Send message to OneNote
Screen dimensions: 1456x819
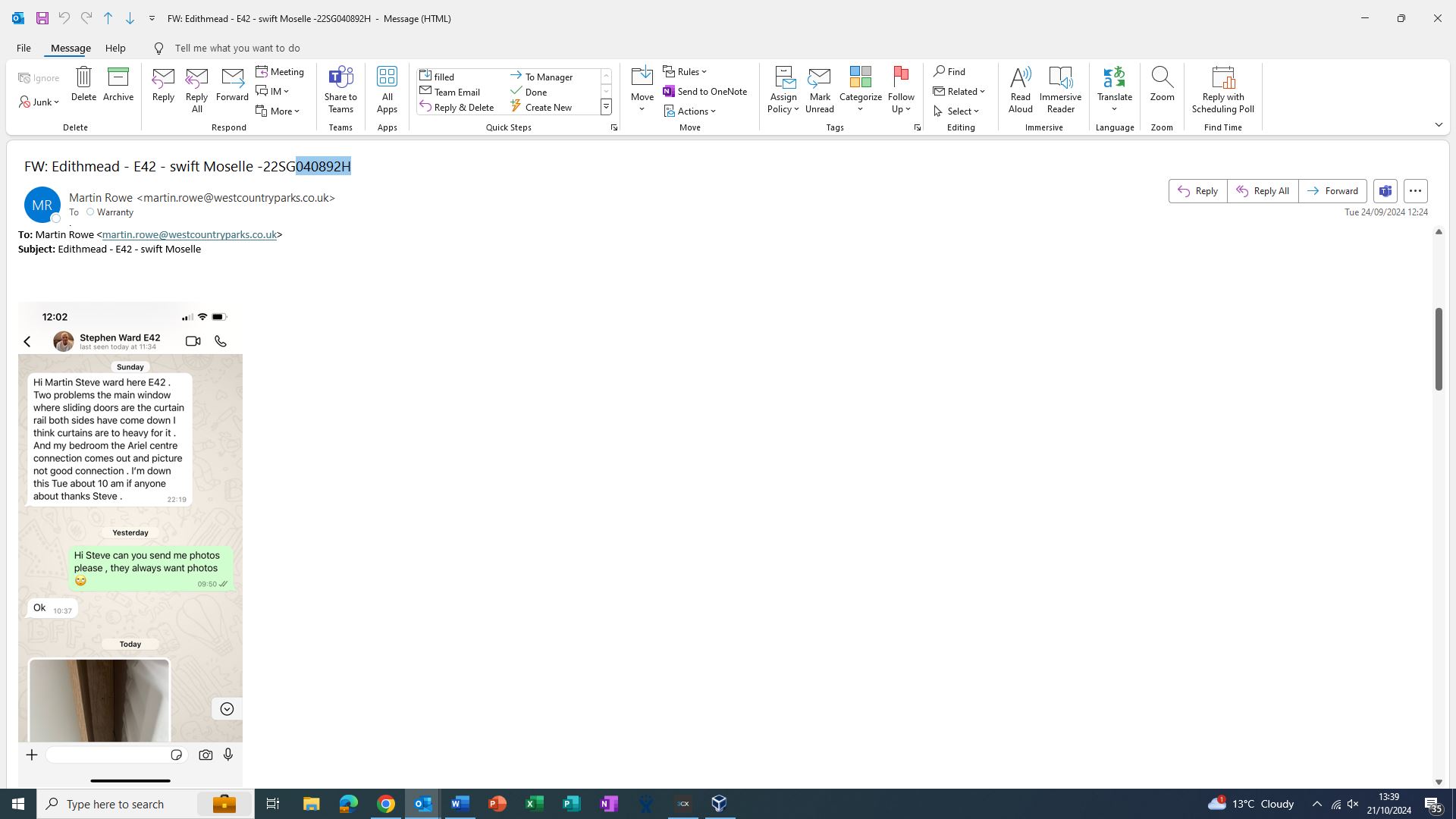[x=704, y=92]
